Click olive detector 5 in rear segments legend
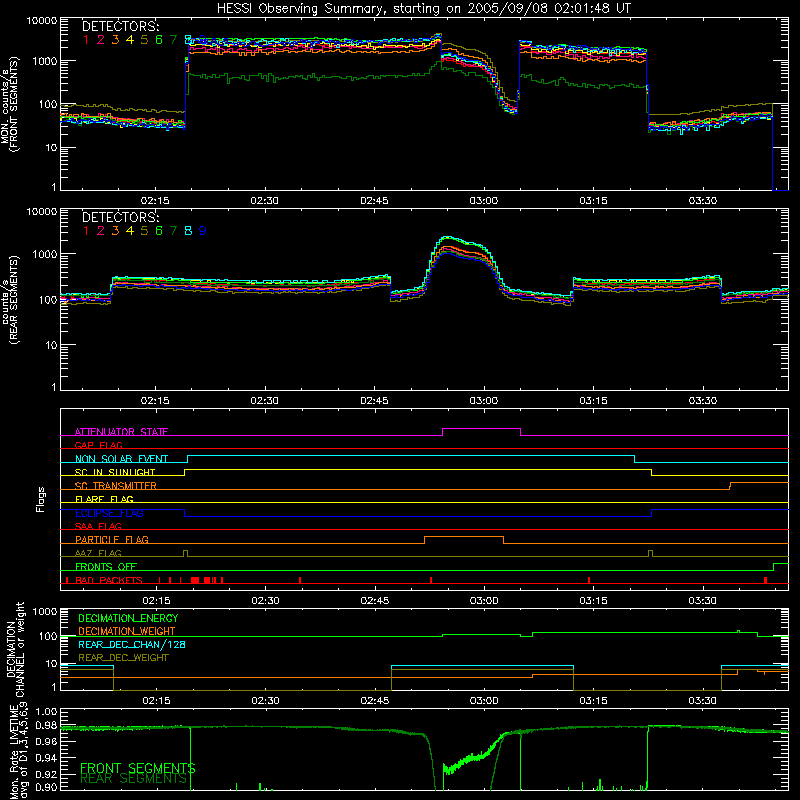 click(144, 231)
